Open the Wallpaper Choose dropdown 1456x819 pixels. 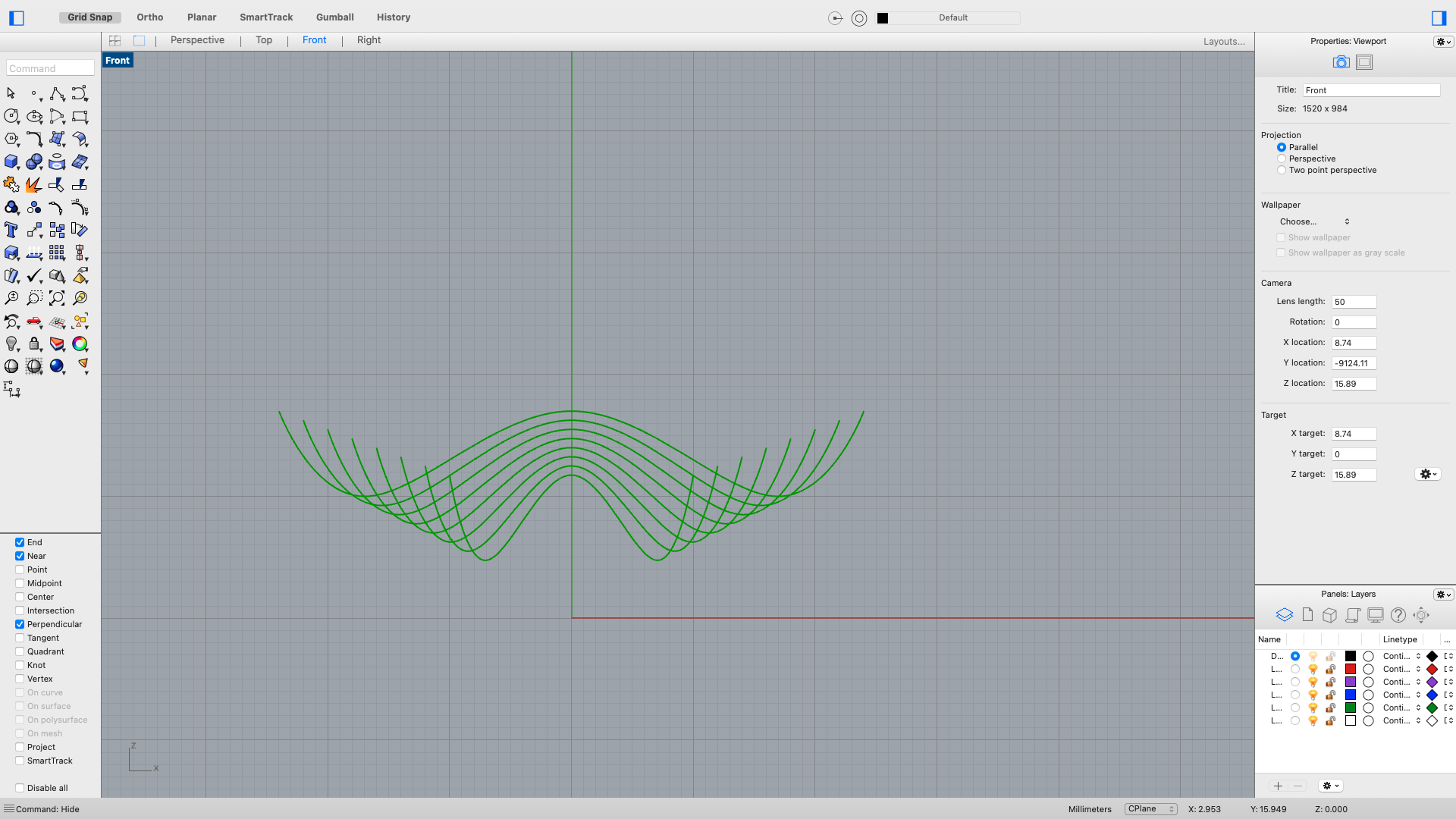(x=1314, y=221)
